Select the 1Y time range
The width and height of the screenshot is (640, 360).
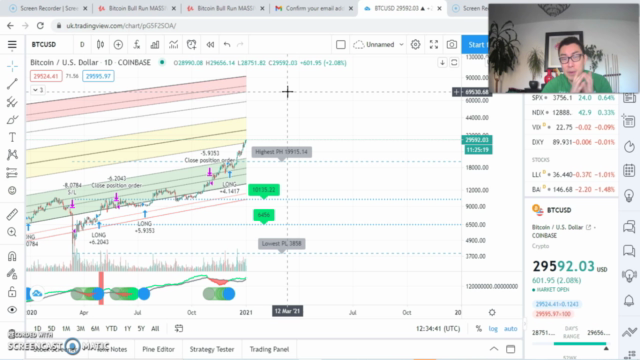tap(128, 329)
